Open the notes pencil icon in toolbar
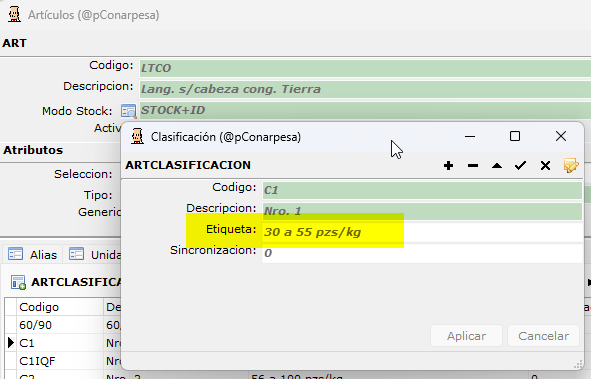 (x=571, y=165)
